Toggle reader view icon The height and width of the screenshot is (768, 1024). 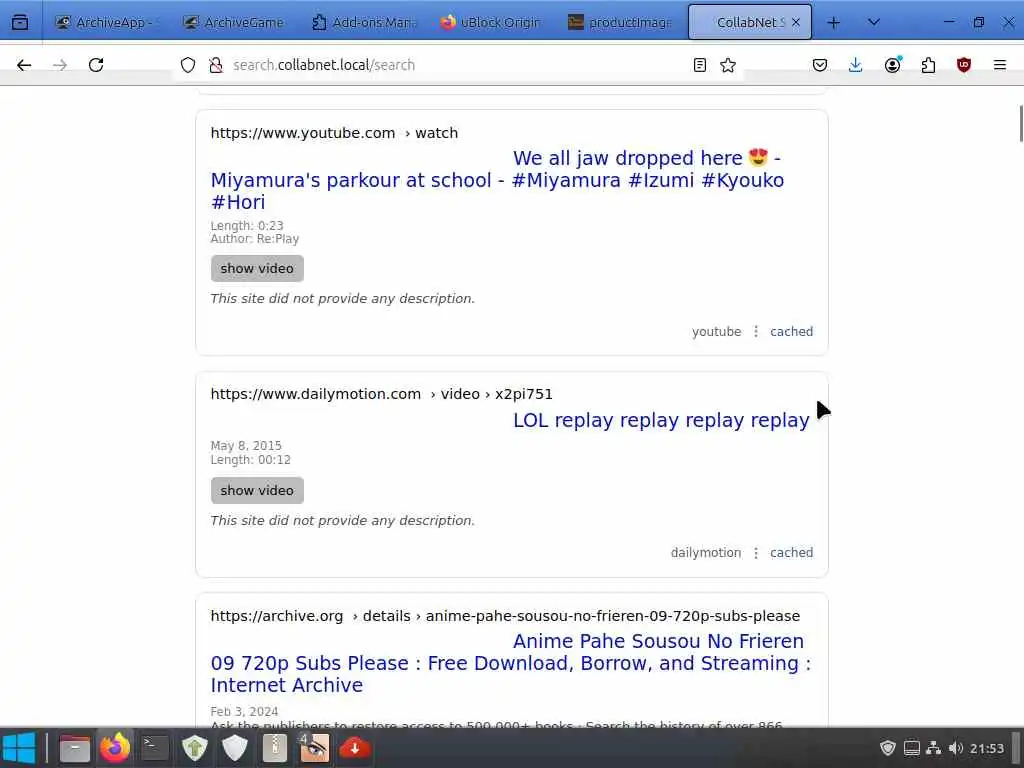click(x=699, y=65)
